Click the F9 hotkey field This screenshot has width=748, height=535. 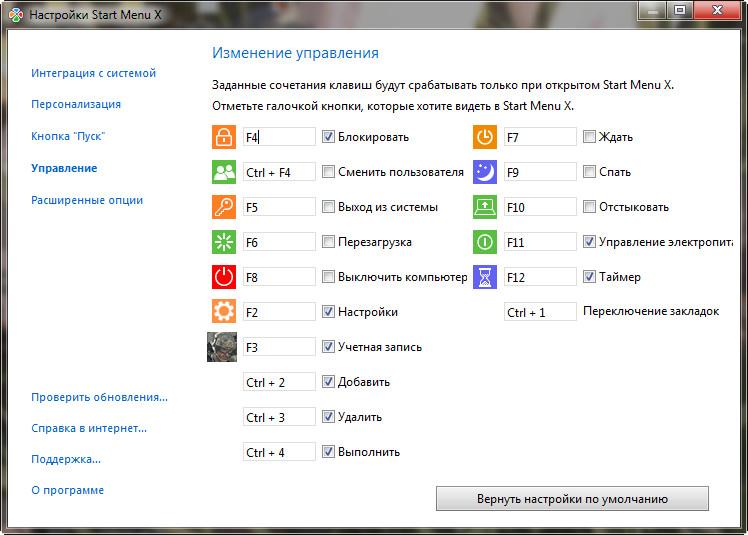(x=540, y=172)
